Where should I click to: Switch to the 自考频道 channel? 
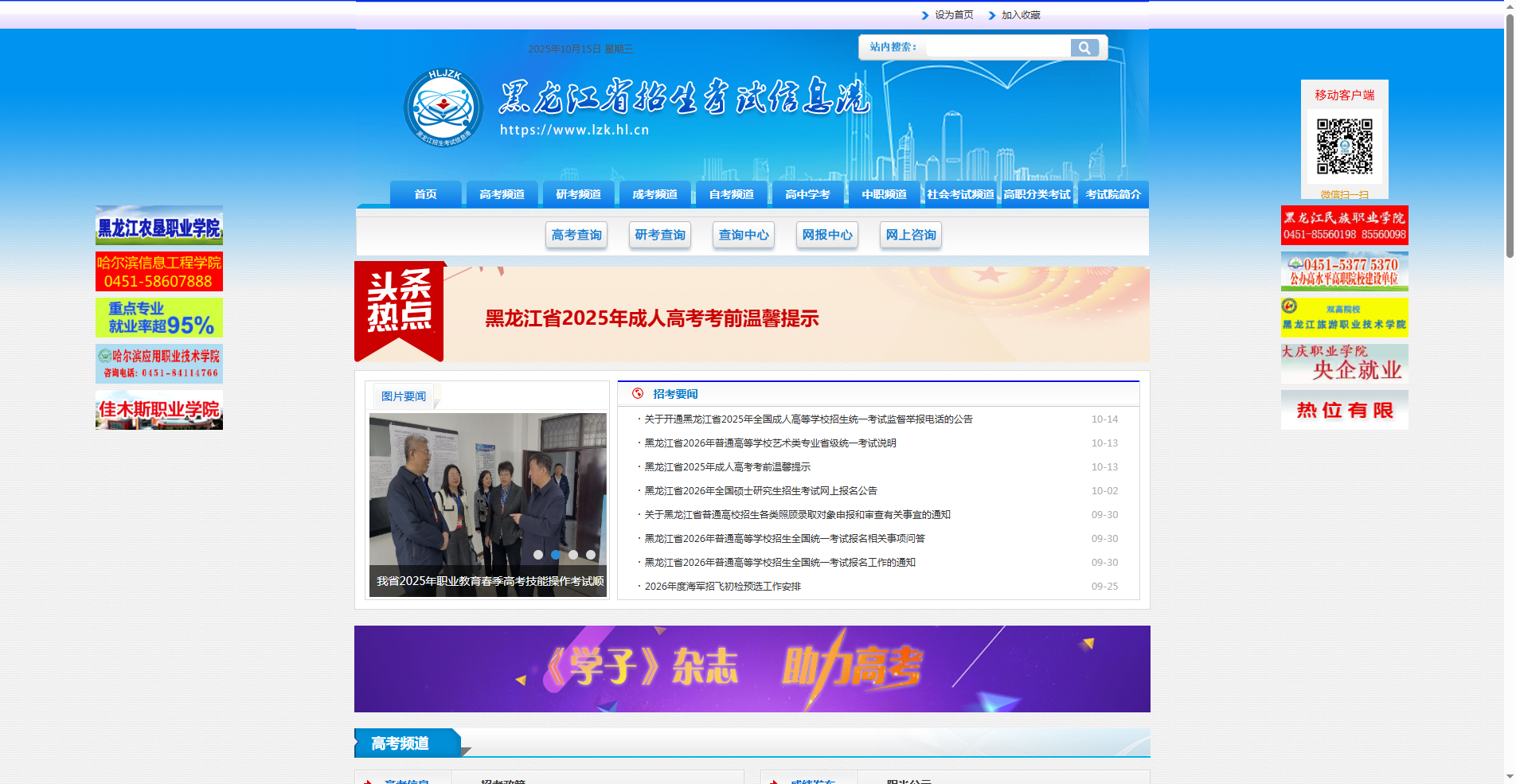point(731,193)
